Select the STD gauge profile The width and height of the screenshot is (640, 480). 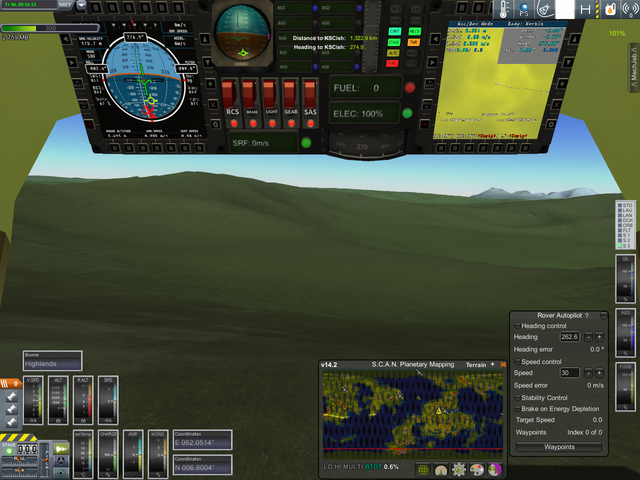(x=625, y=205)
